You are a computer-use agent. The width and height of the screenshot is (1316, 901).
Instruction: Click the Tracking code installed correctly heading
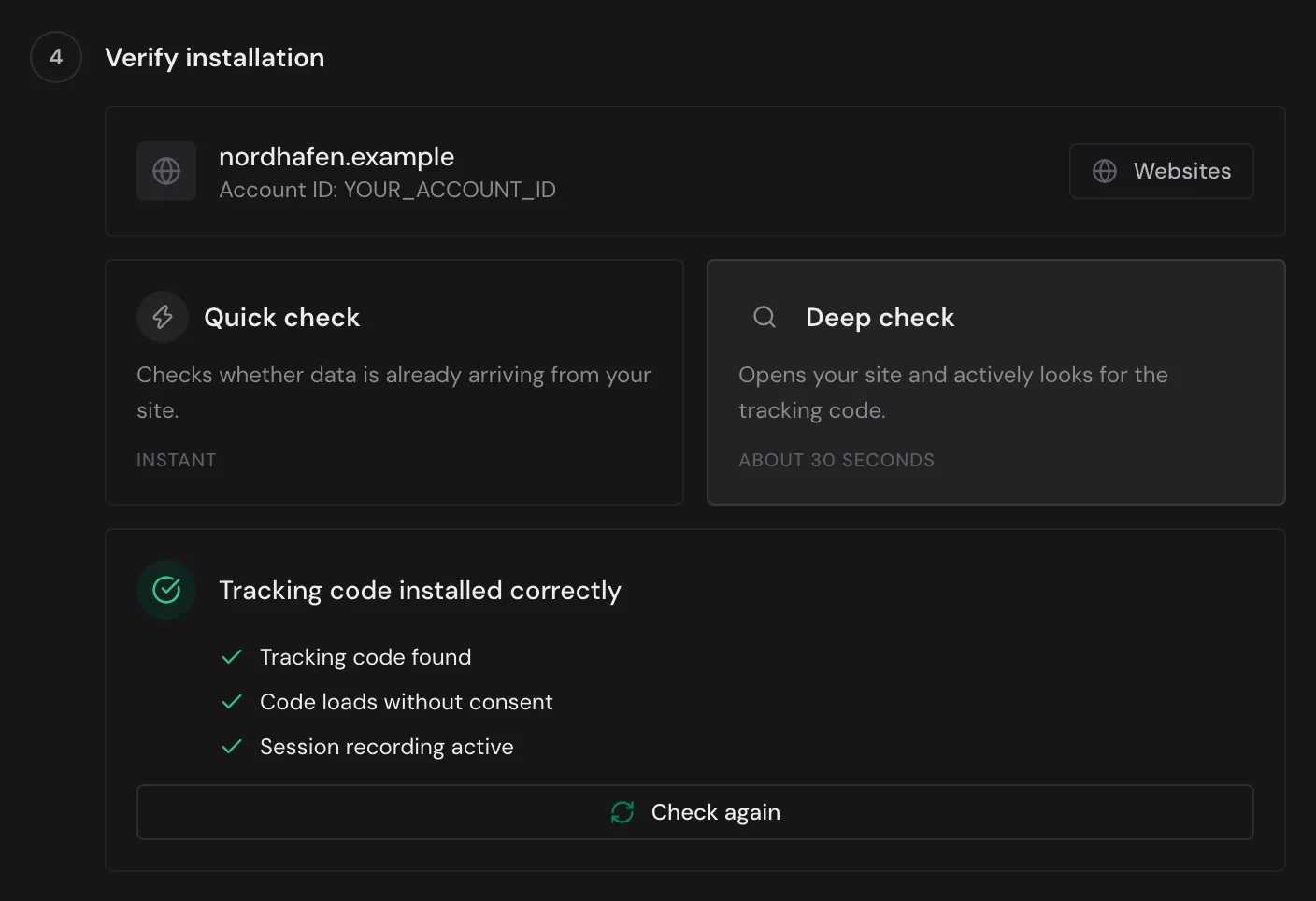click(x=420, y=591)
